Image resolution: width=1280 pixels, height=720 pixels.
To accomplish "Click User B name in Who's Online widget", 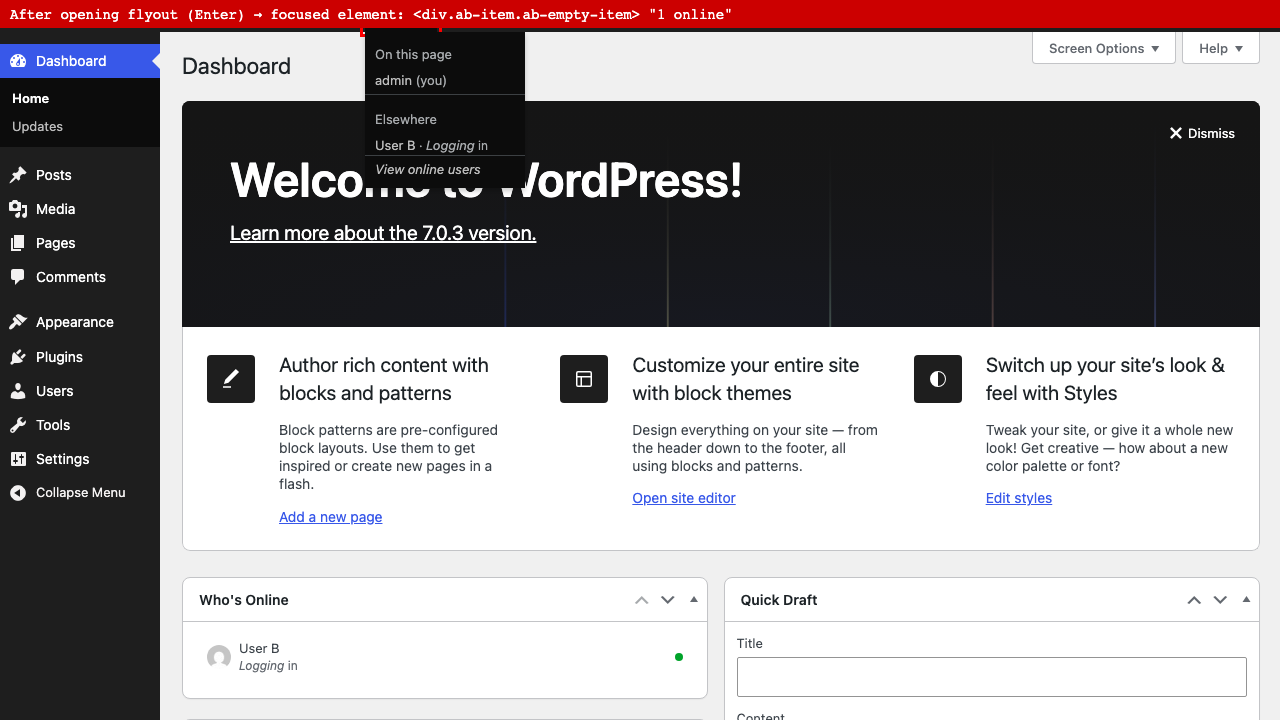I will [x=259, y=649].
